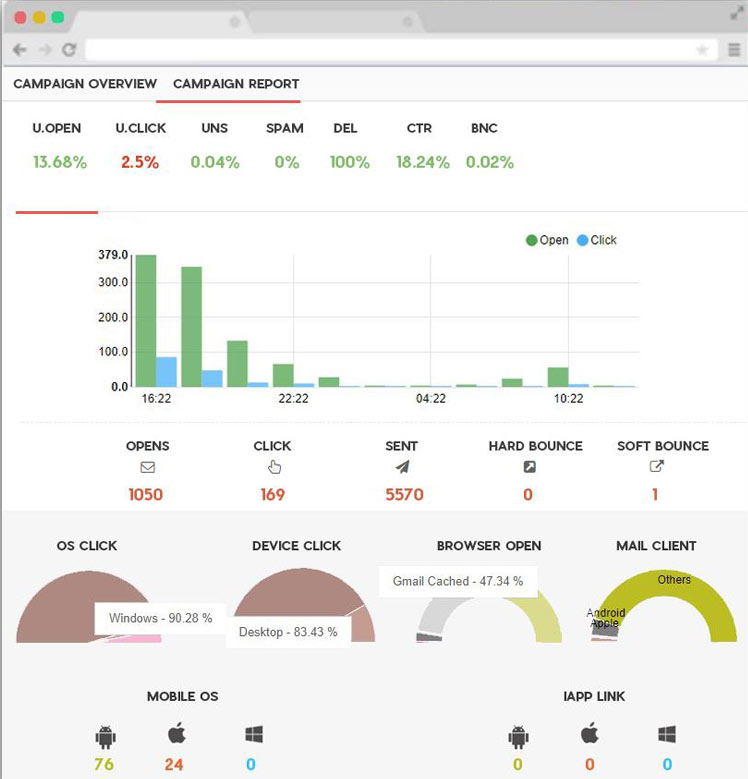Click the hand pointer icon under Click
Image resolution: width=748 pixels, height=779 pixels.
274,467
